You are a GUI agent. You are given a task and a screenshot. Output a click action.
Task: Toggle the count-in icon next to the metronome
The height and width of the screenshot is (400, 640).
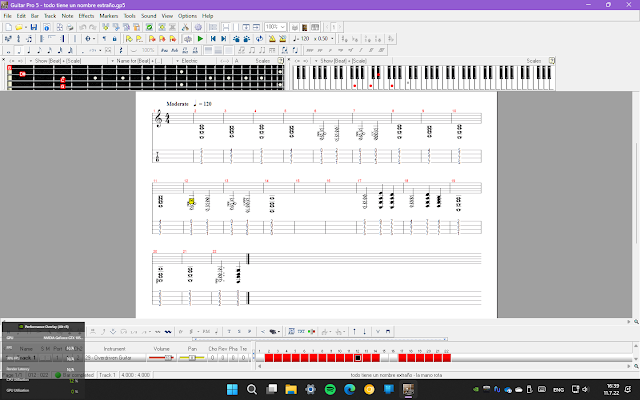(282, 39)
